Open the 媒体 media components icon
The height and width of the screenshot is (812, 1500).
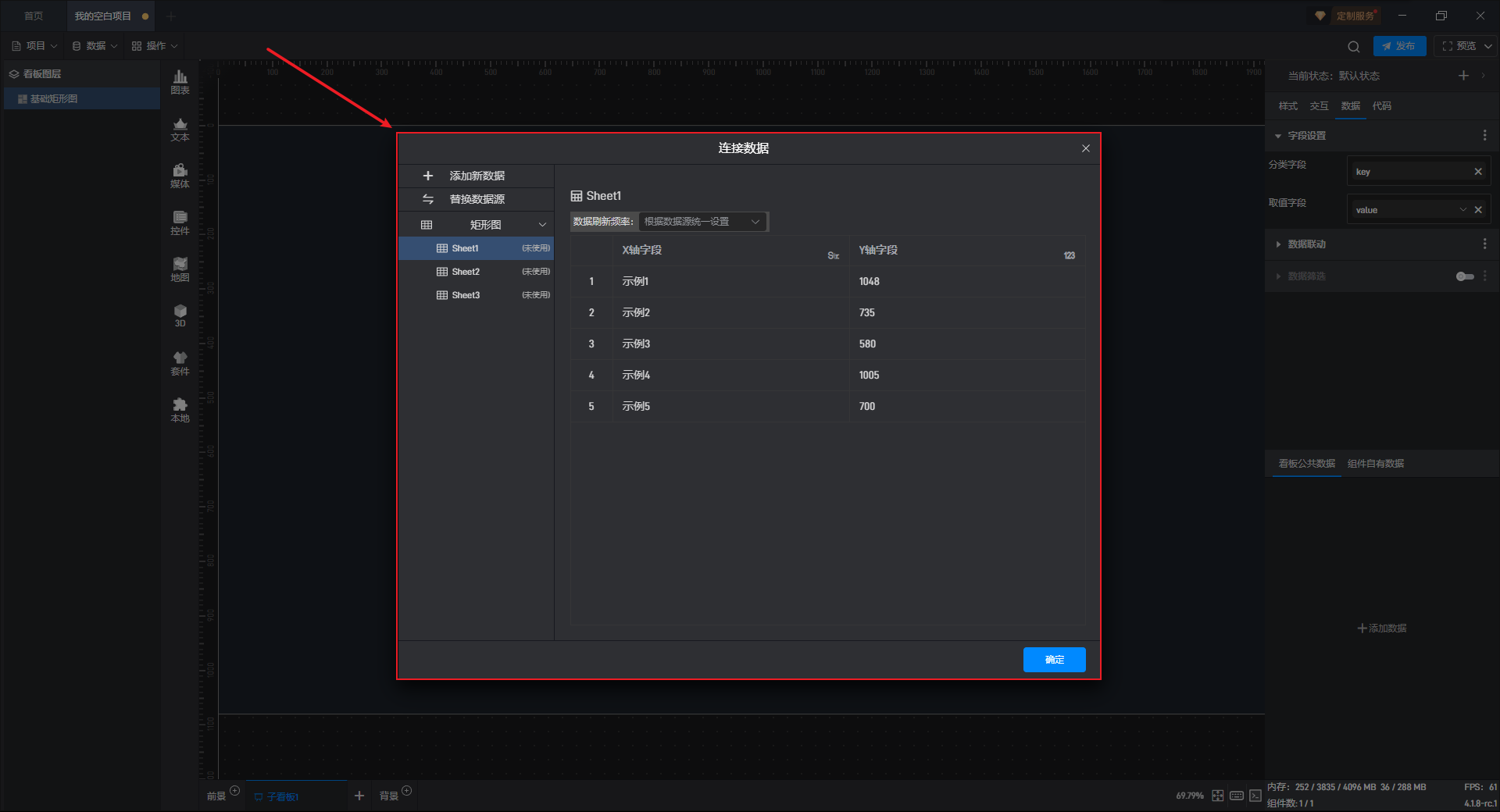click(x=180, y=176)
